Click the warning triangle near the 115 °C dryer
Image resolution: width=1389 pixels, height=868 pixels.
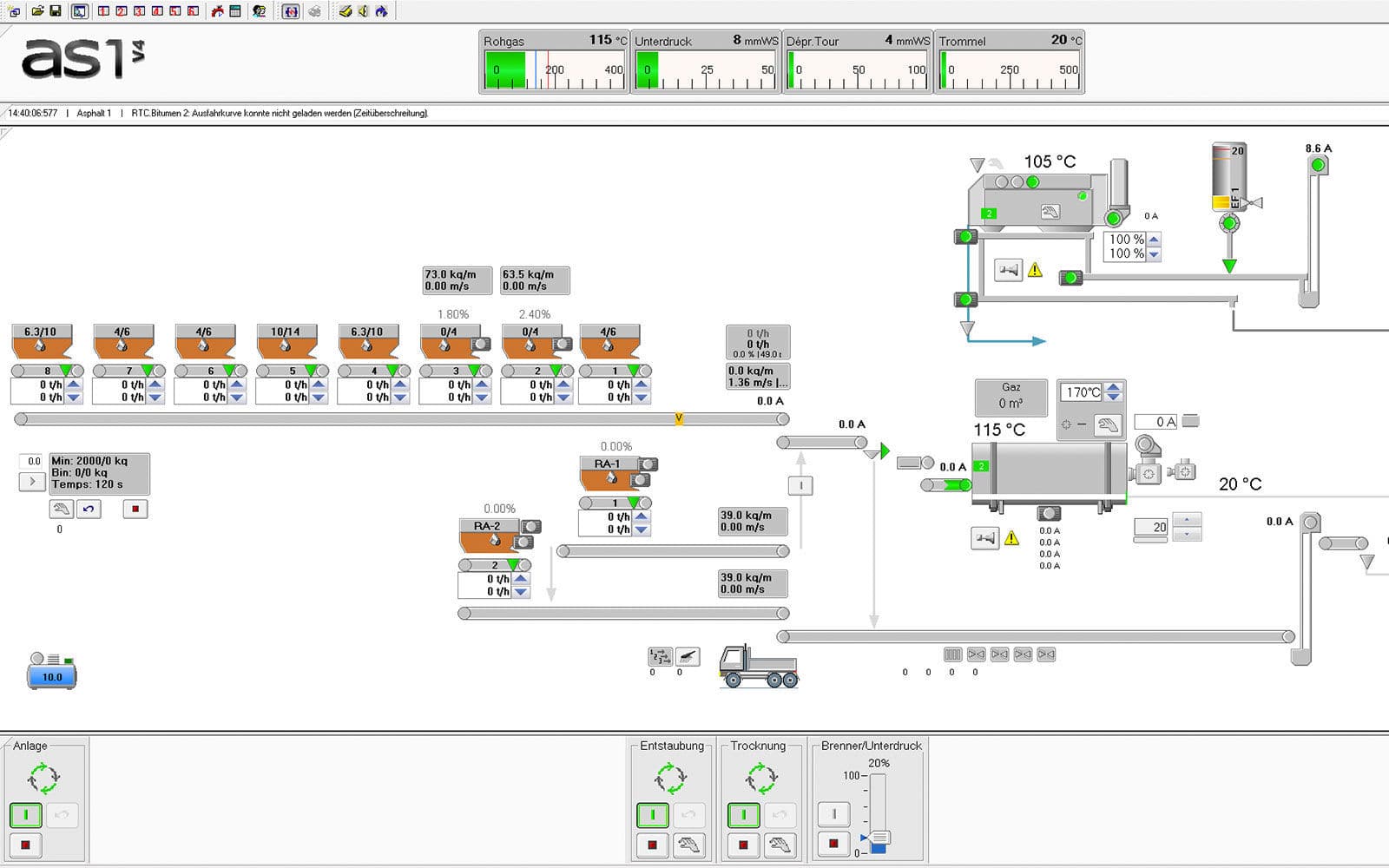pos(1010,538)
